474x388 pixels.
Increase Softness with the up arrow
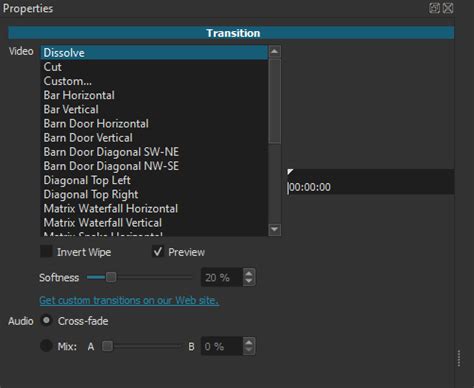click(x=249, y=273)
